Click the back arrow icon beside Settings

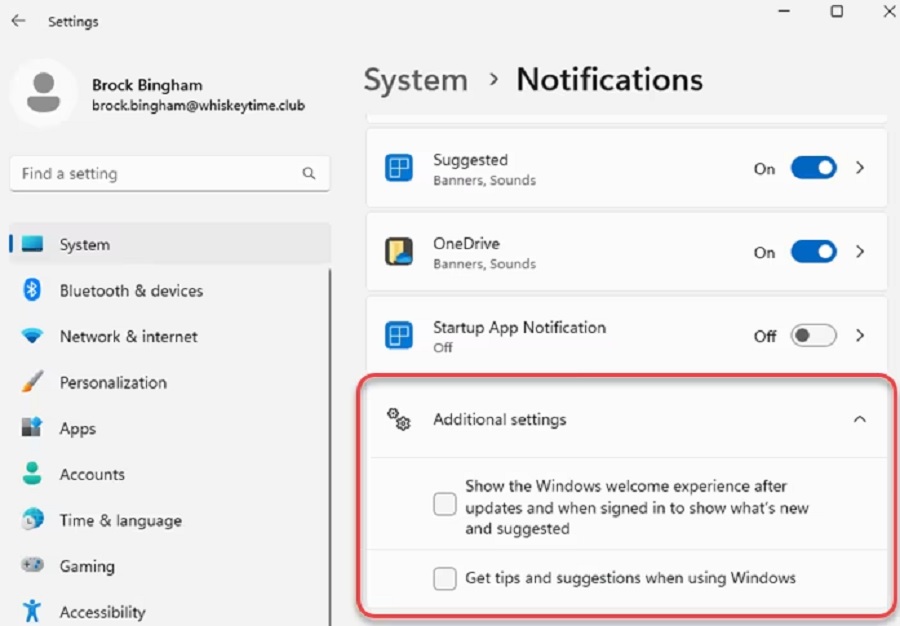(x=18, y=21)
